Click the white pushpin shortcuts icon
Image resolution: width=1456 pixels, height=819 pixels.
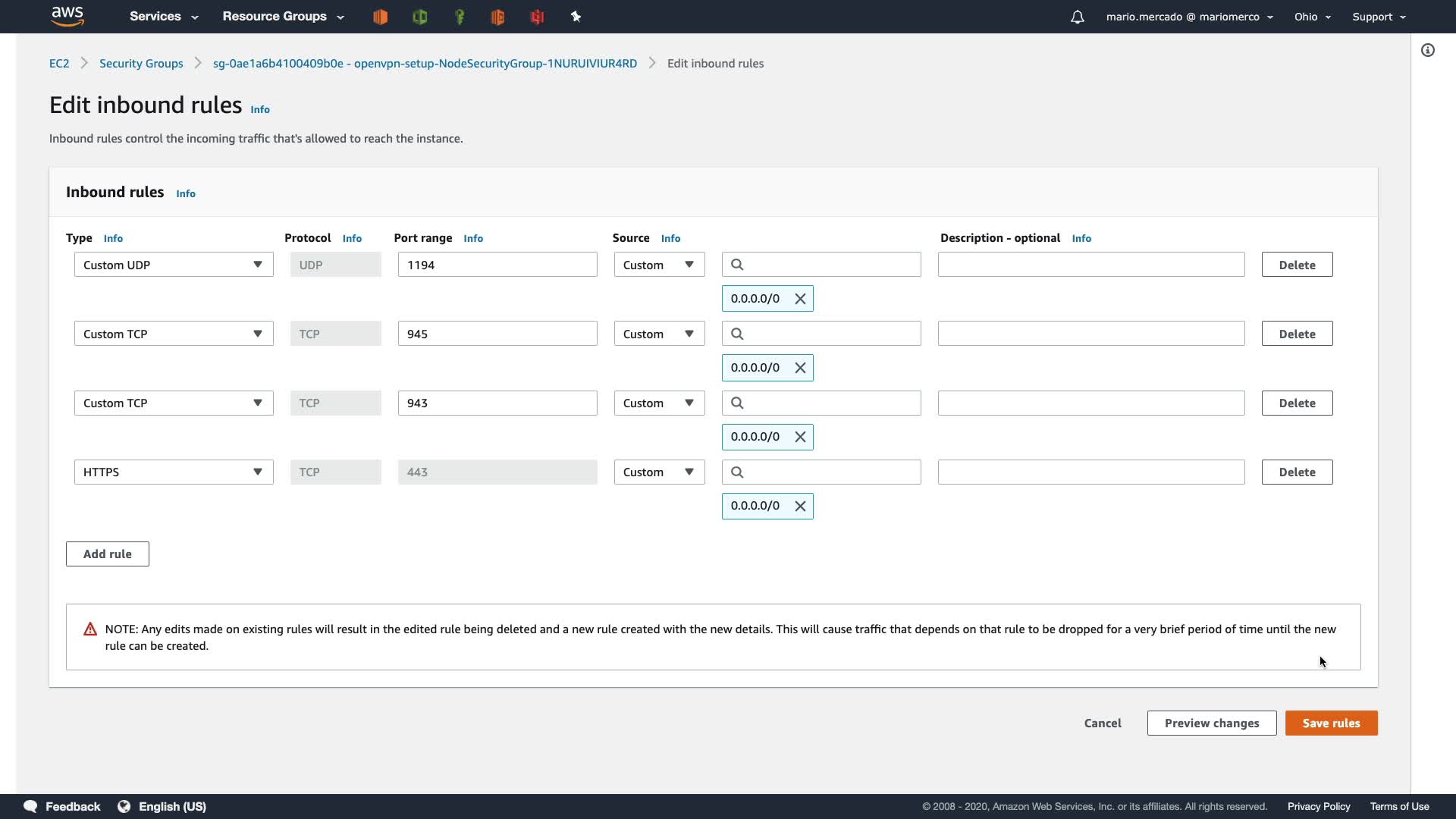coord(576,17)
